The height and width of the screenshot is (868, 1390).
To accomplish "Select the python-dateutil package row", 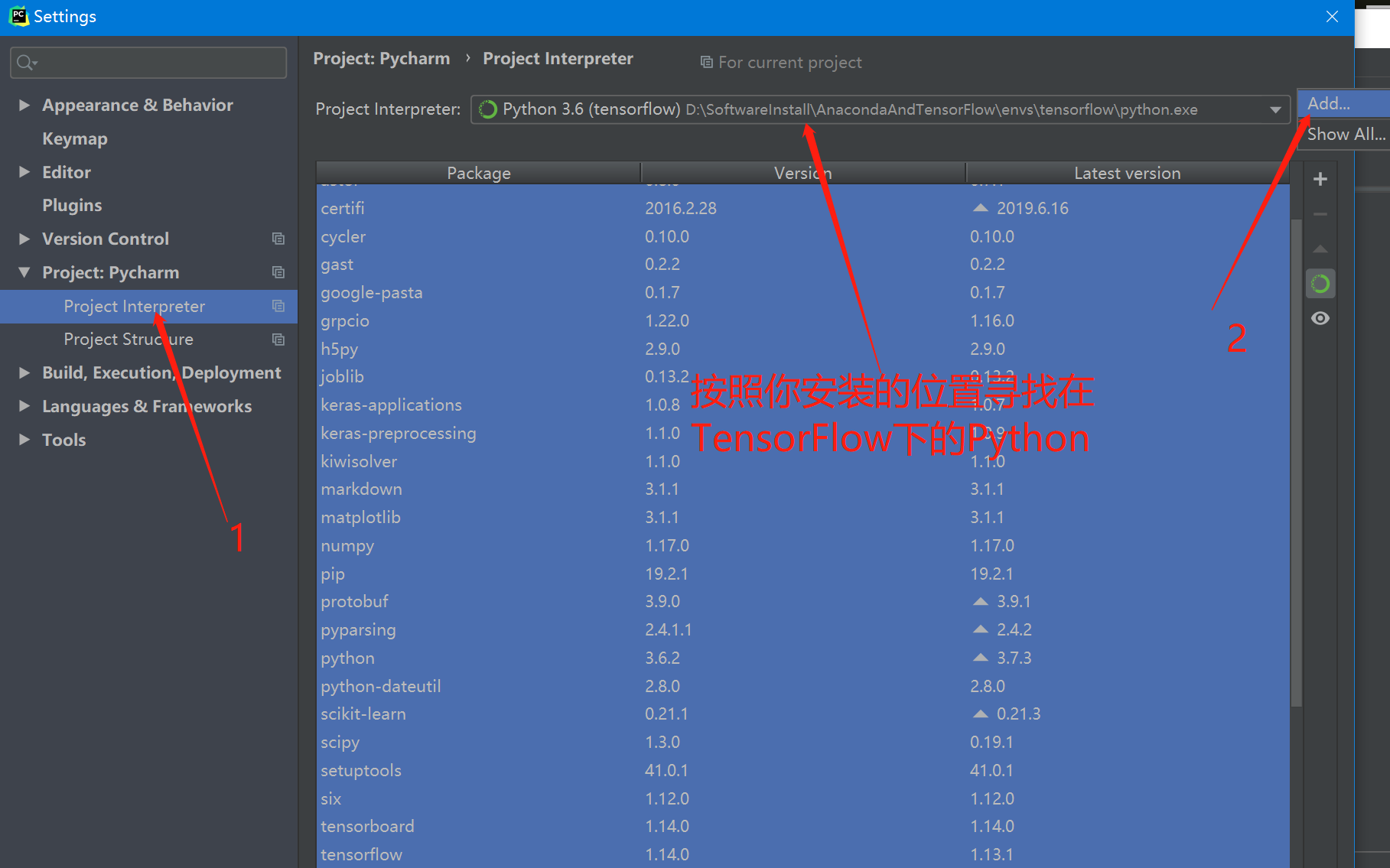I will (x=802, y=686).
